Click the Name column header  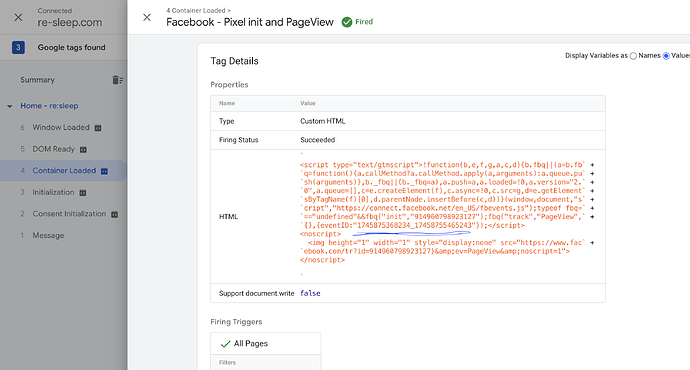227,103
